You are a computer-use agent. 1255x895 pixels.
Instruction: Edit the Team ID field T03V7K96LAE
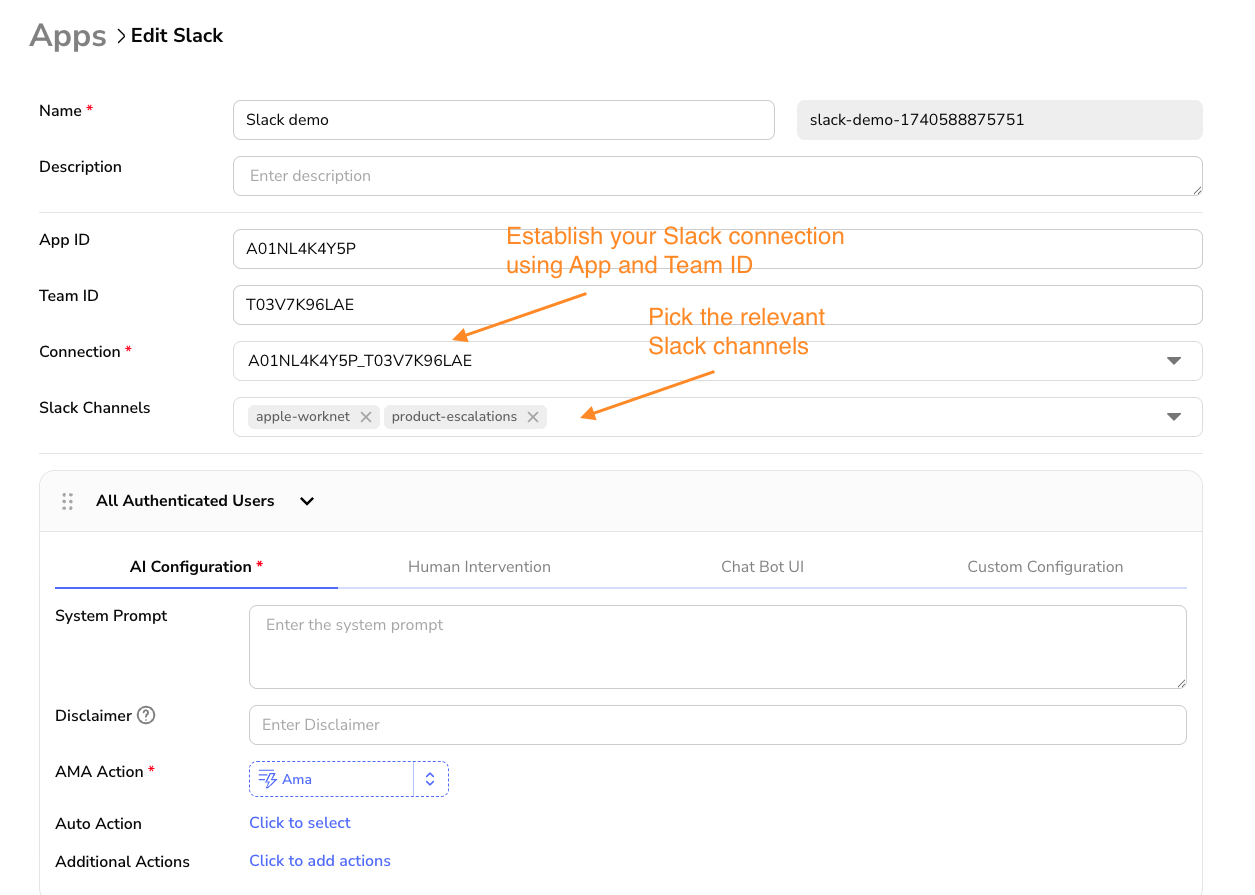pos(718,305)
